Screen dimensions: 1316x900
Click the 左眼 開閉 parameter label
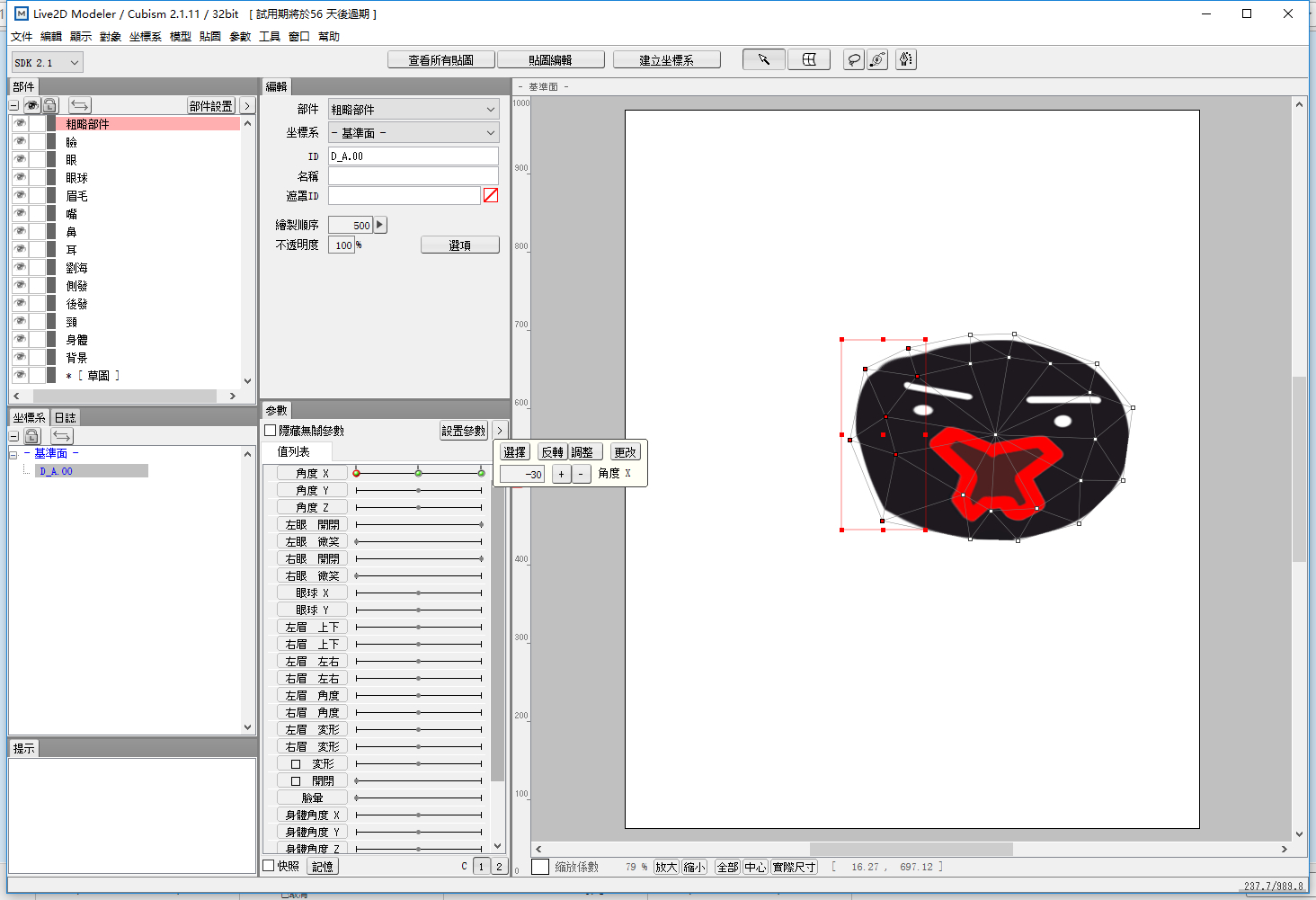pos(312,524)
